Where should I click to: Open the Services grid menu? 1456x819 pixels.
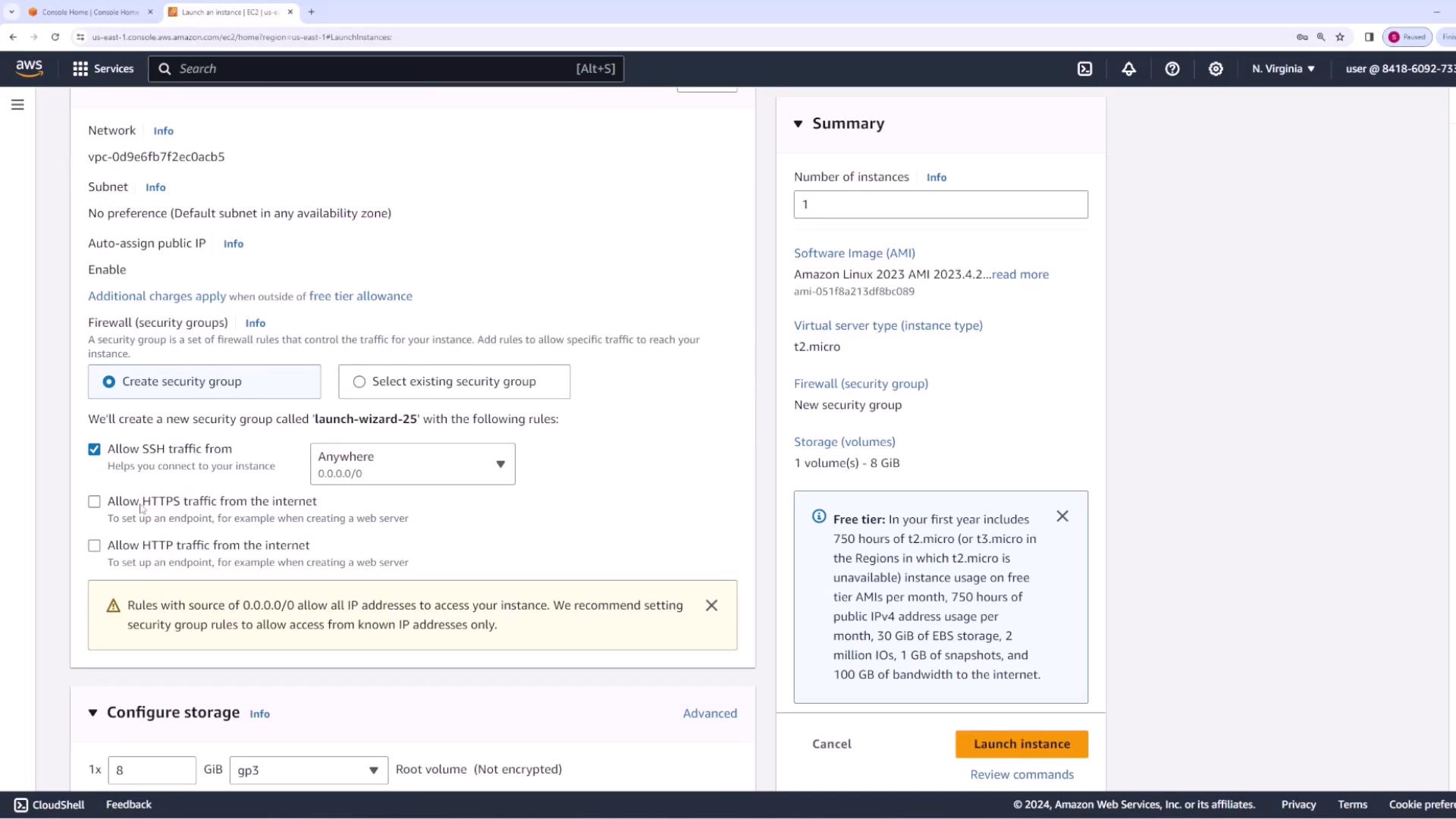click(102, 69)
